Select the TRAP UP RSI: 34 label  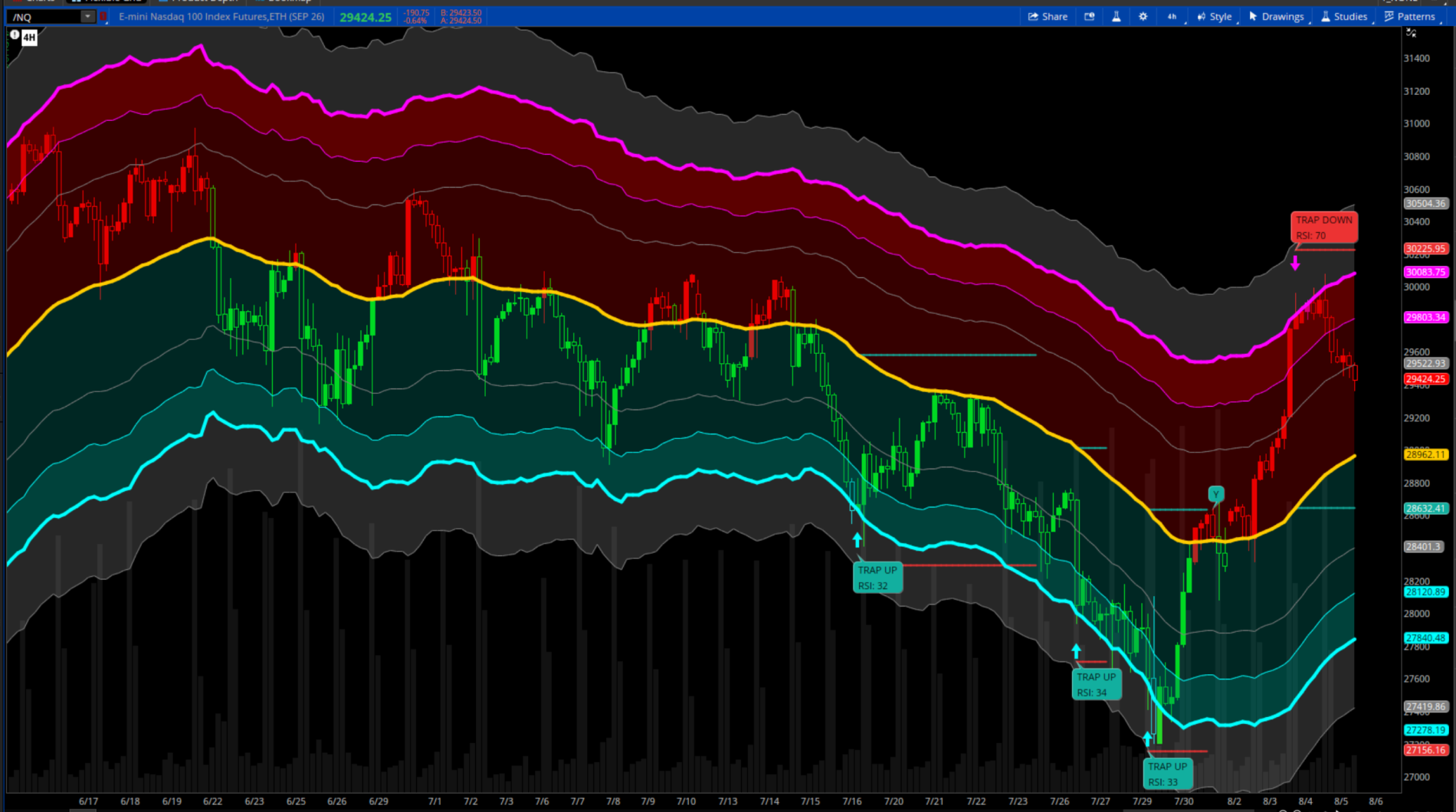point(1096,684)
